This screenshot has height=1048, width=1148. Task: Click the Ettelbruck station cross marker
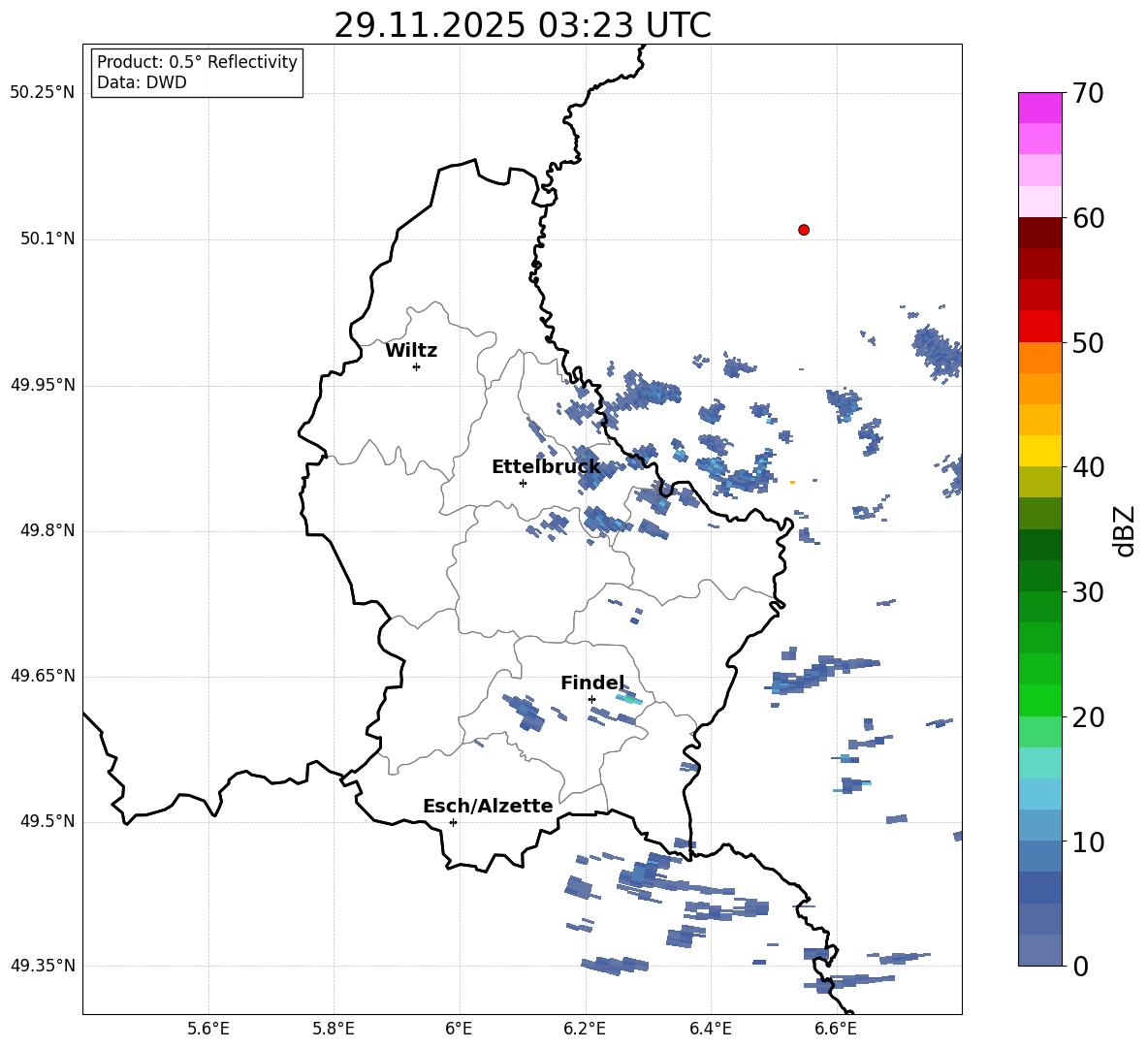523,483
